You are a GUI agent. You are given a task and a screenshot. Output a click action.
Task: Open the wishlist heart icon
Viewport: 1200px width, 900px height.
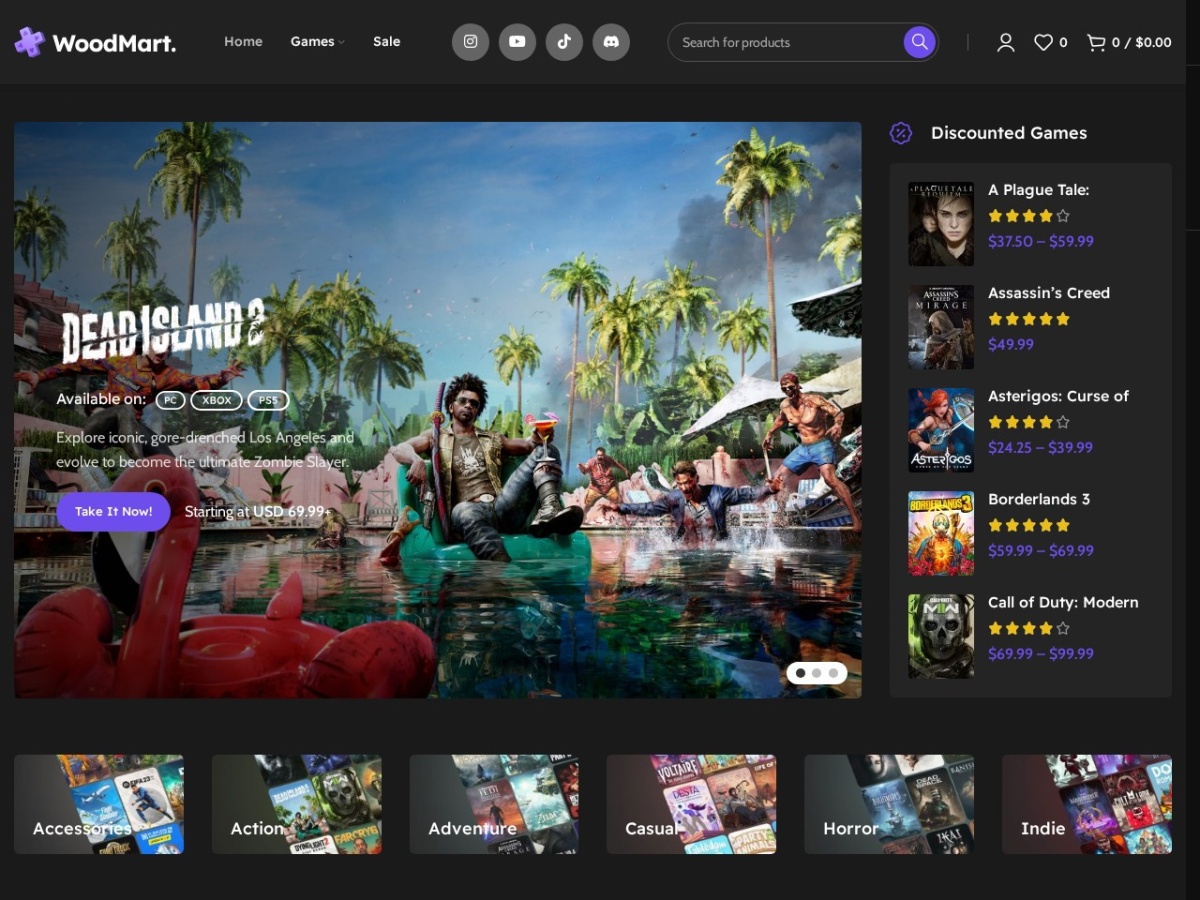click(1043, 42)
